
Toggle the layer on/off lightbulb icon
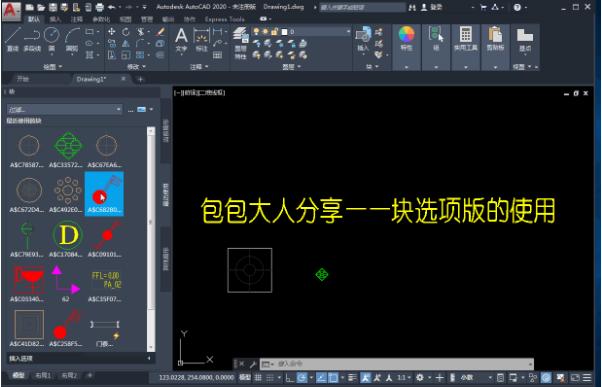tap(256, 31)
